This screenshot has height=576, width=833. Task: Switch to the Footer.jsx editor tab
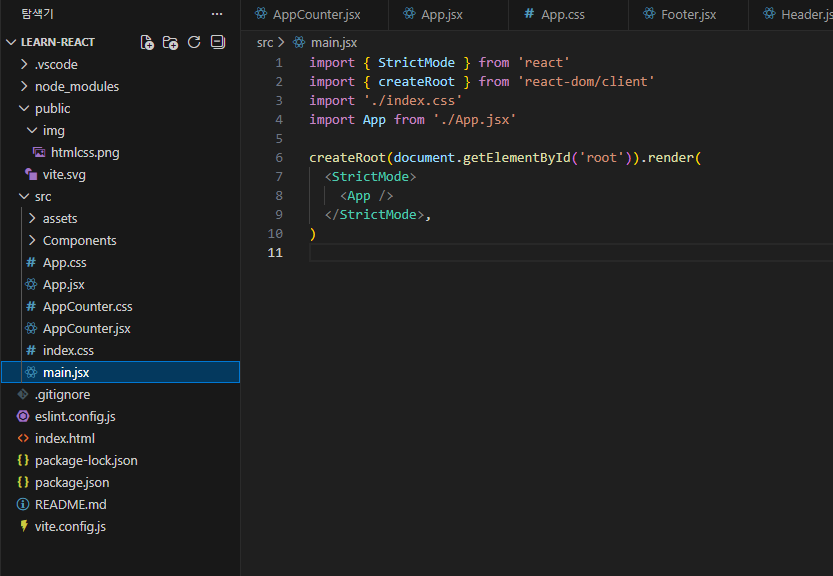pos(688,14)
